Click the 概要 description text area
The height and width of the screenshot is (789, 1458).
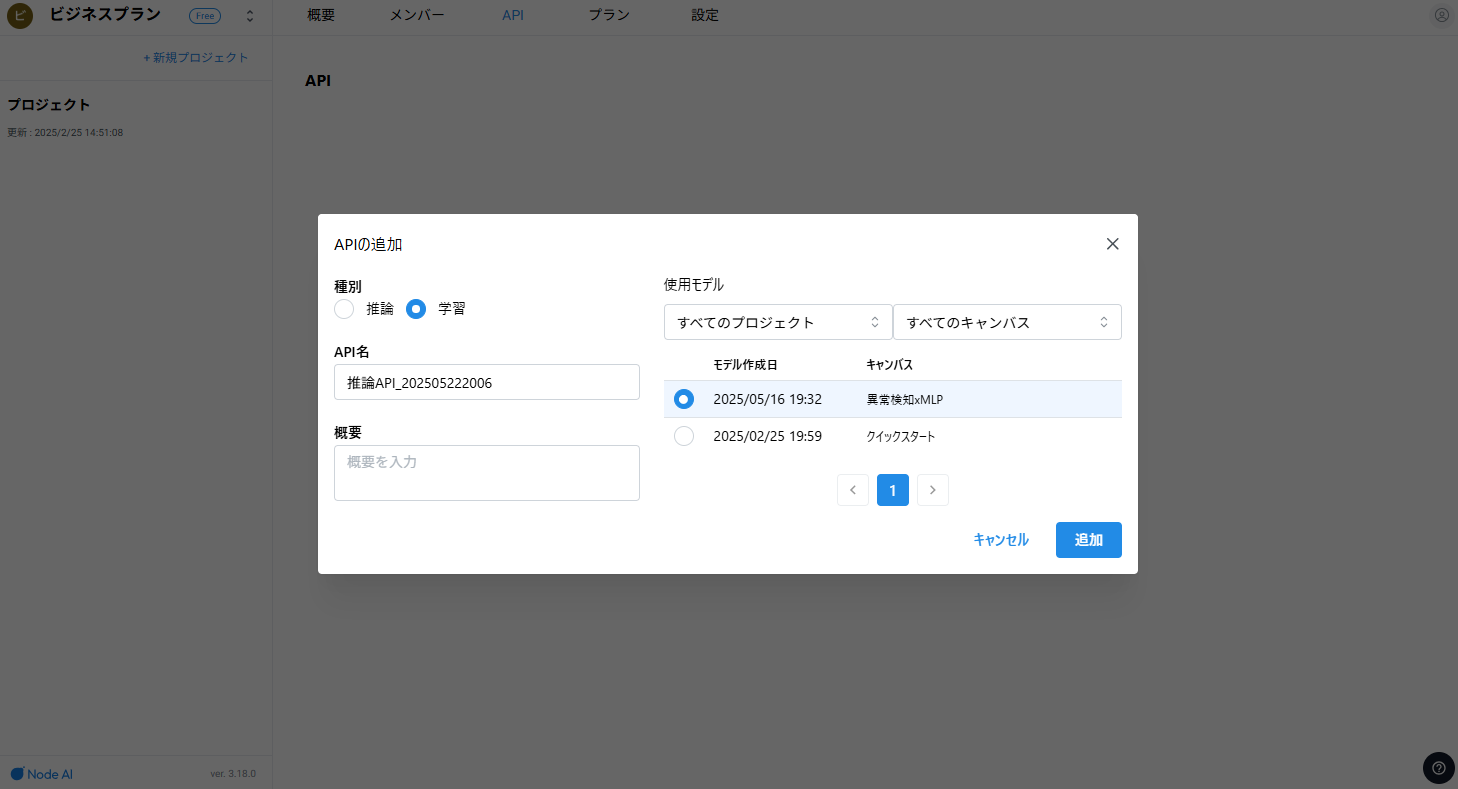point(486,473)
